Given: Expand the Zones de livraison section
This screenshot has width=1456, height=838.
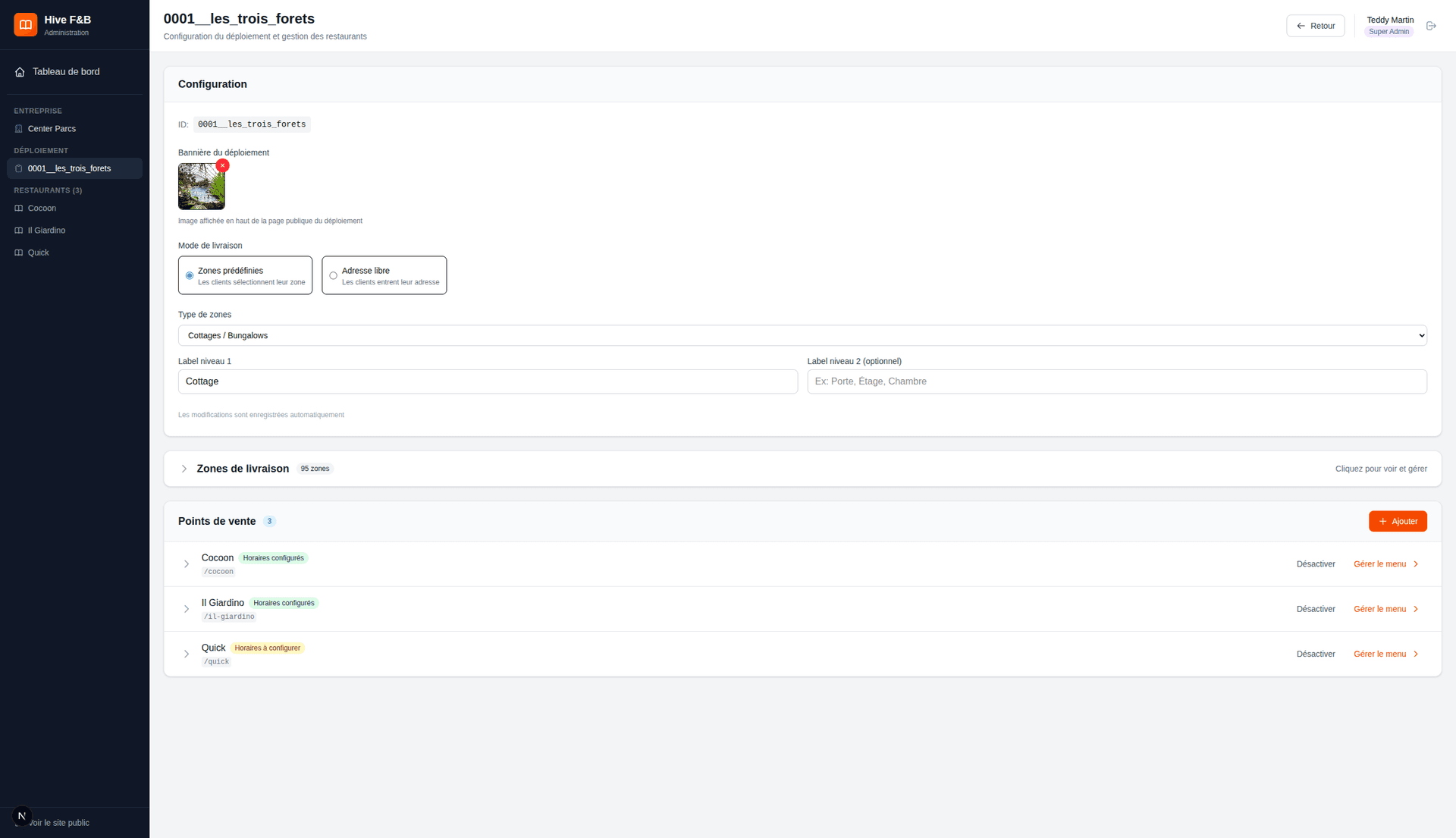Looking at the screenshot, I should point(243,469).
